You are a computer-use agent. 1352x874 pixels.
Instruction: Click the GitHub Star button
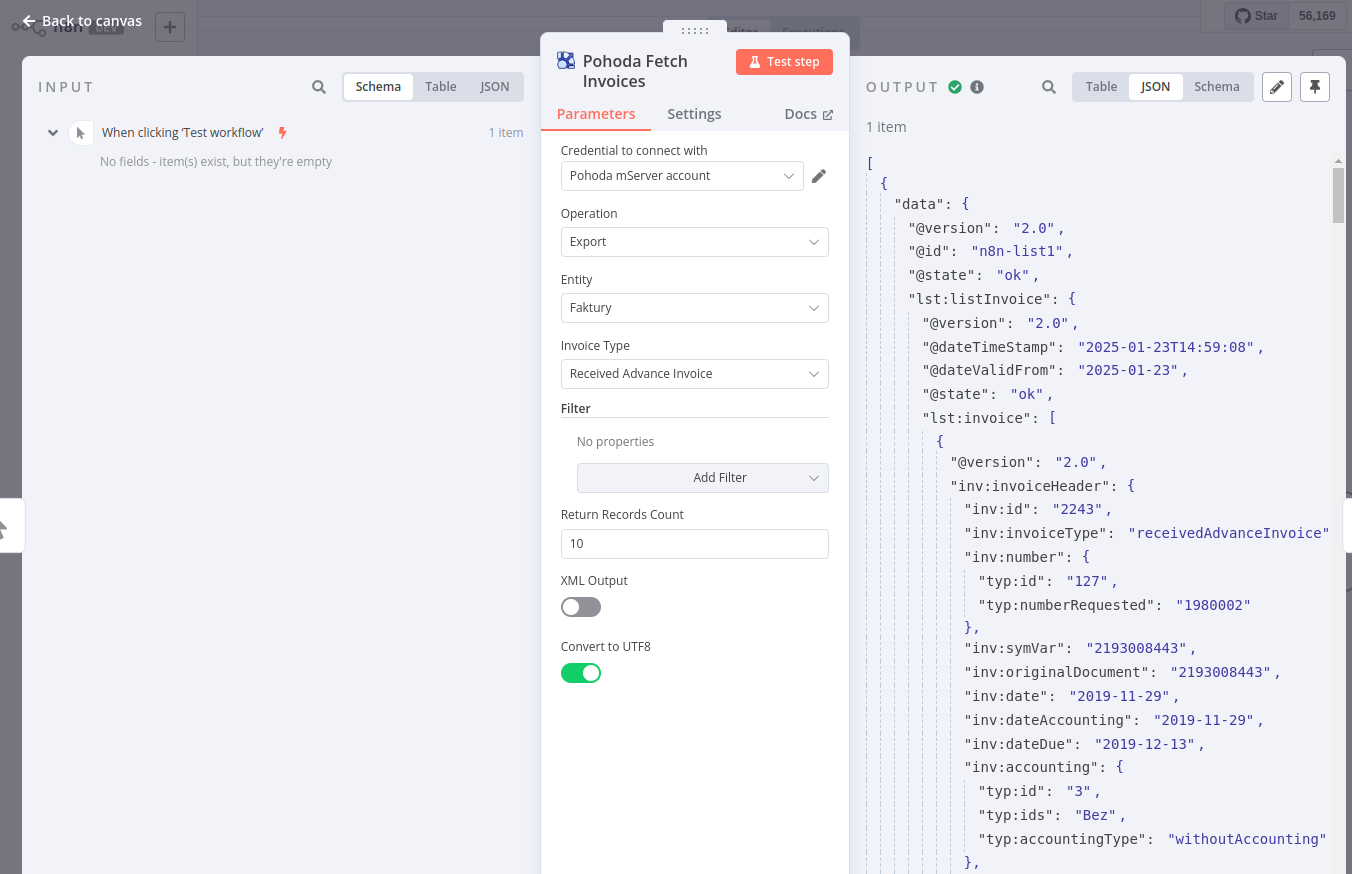coord(1256,16)
